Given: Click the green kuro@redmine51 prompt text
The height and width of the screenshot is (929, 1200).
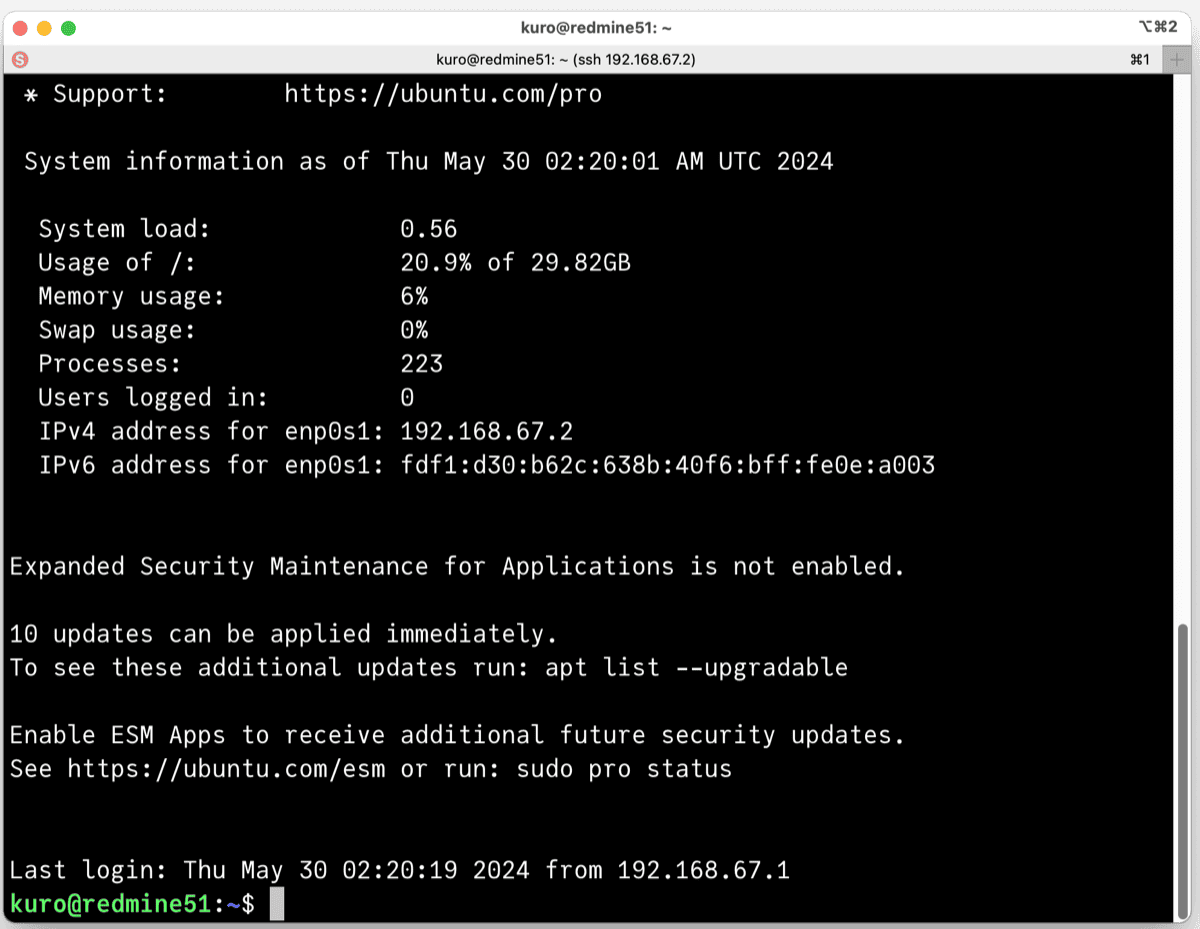Looking at the screenshot, I should coord(110,904).
